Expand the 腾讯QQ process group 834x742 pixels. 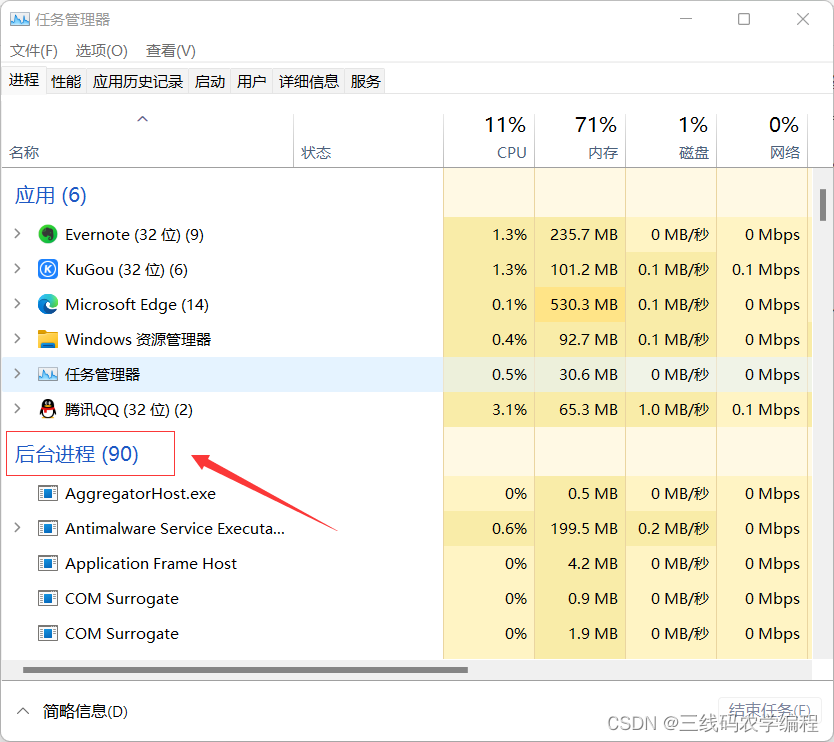18,409
